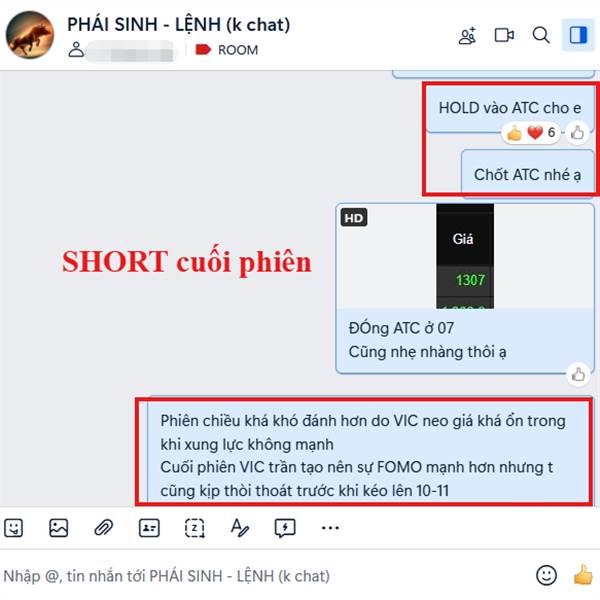Screen dimensions: 600x600
Task: Search messages with the magnifier icon
Action: coord(541,36)
